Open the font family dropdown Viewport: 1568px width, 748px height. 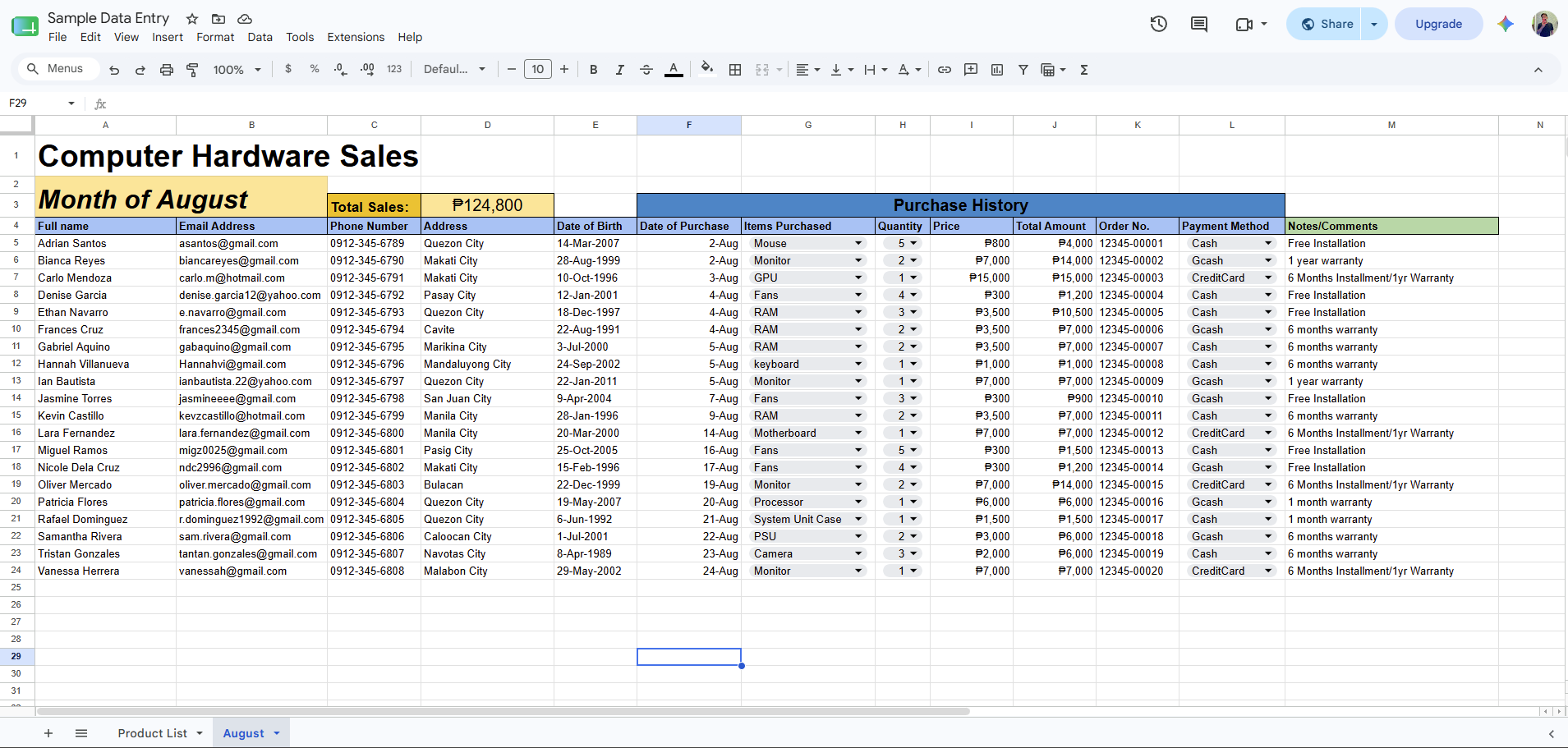tap(454, 70)
